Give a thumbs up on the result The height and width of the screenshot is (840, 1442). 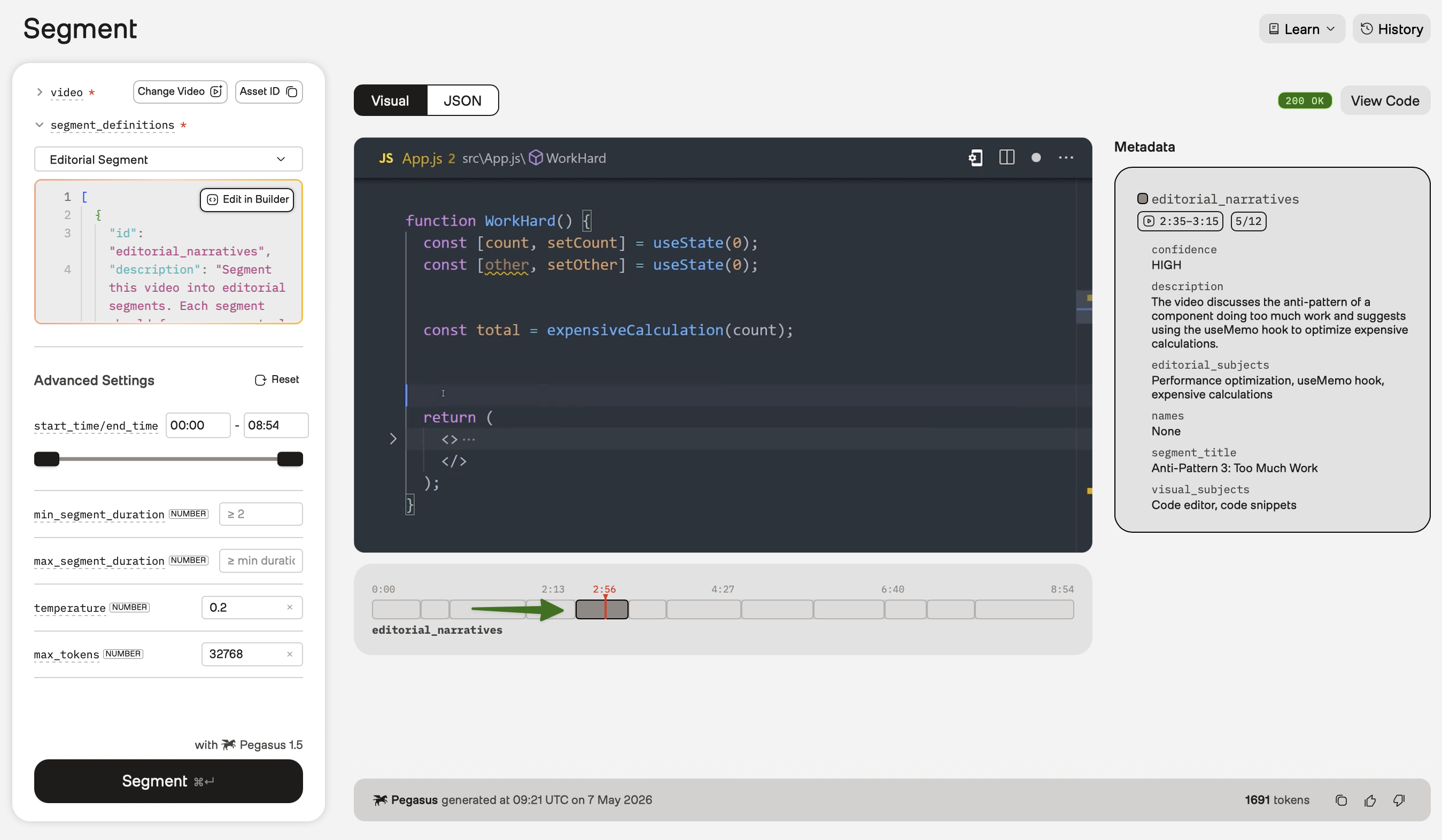[x=1370, y=800]
